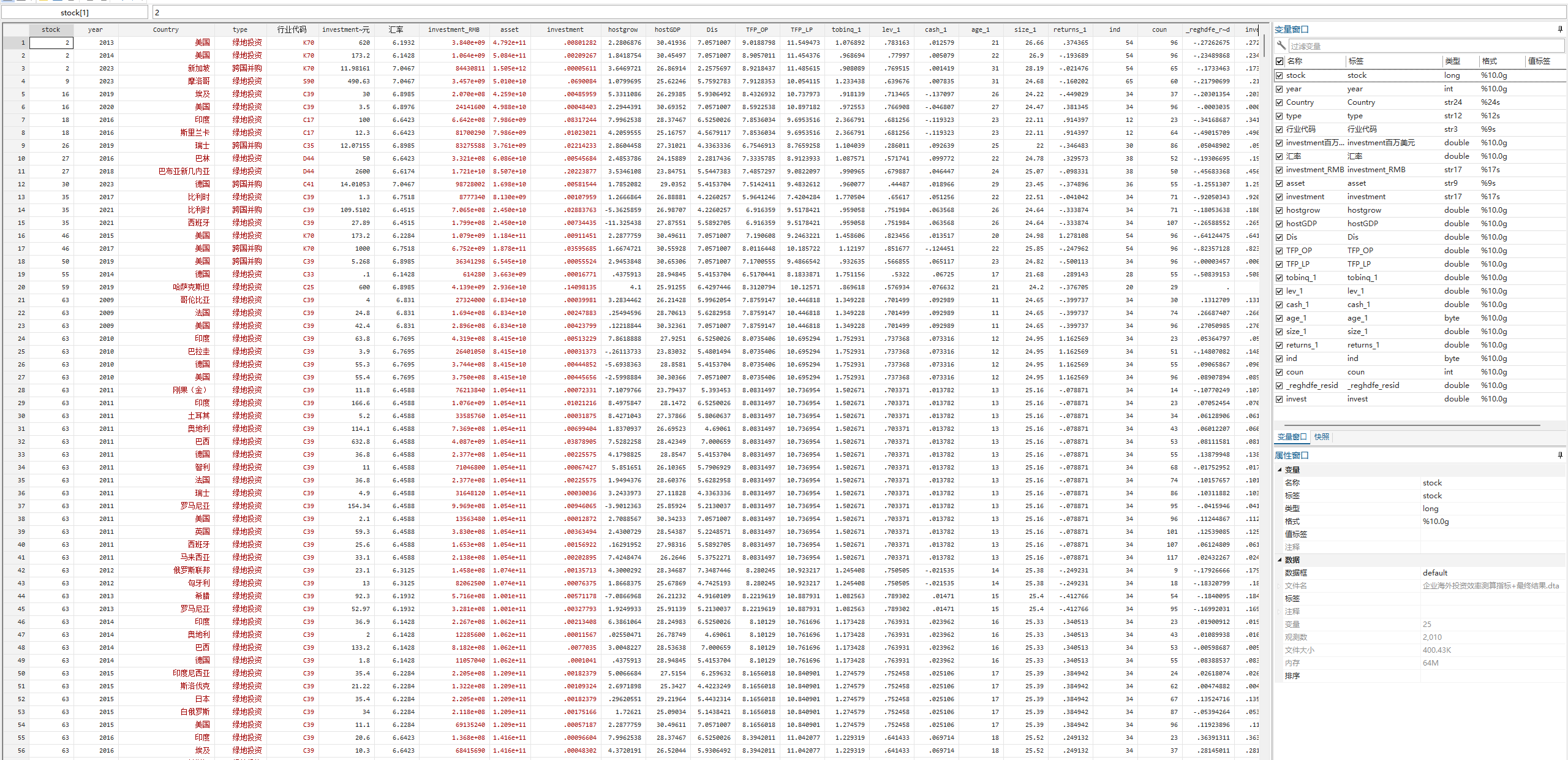Sort variables by 类型 column header
This screenshot has width=1568, height=760.
pos(1452,61)
